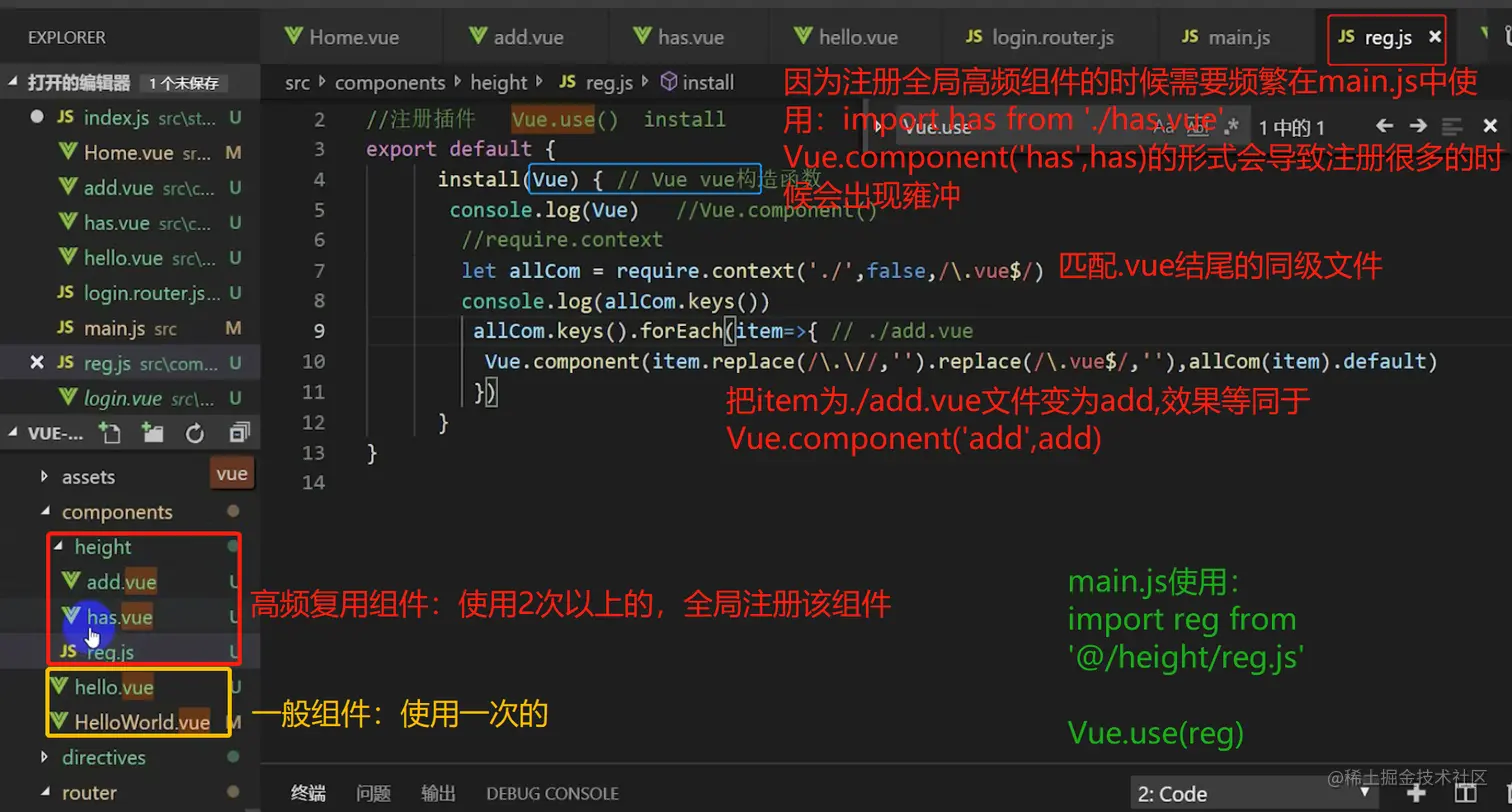The image size is (1512, 812).
Task: Select login.vue in the open editors list
Action: [x=121, y=397]
